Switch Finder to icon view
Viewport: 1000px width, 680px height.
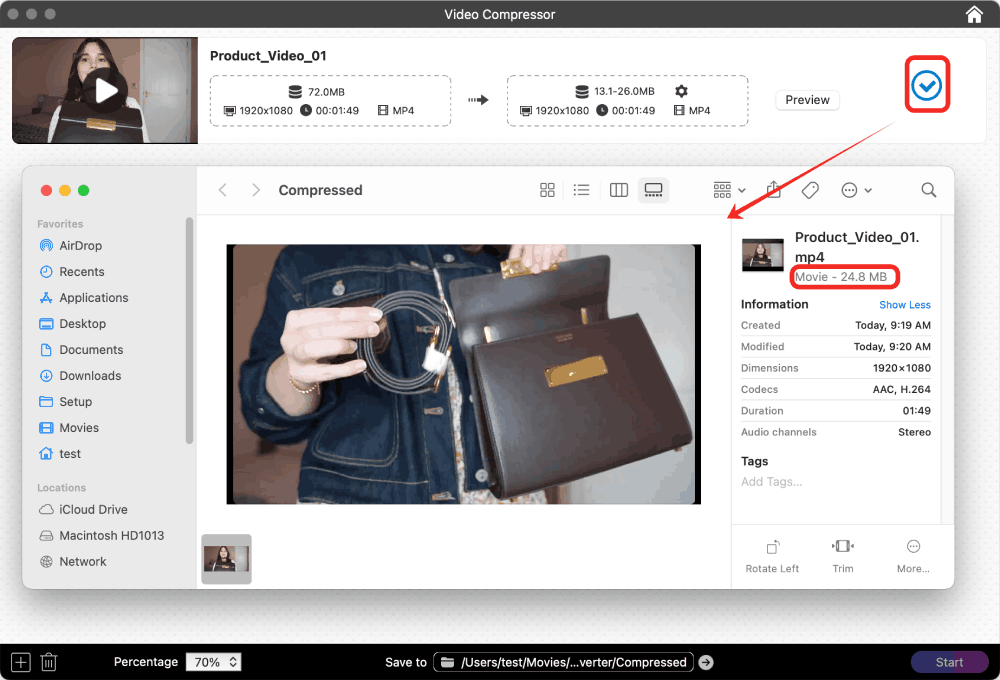(x=547, y=190)
